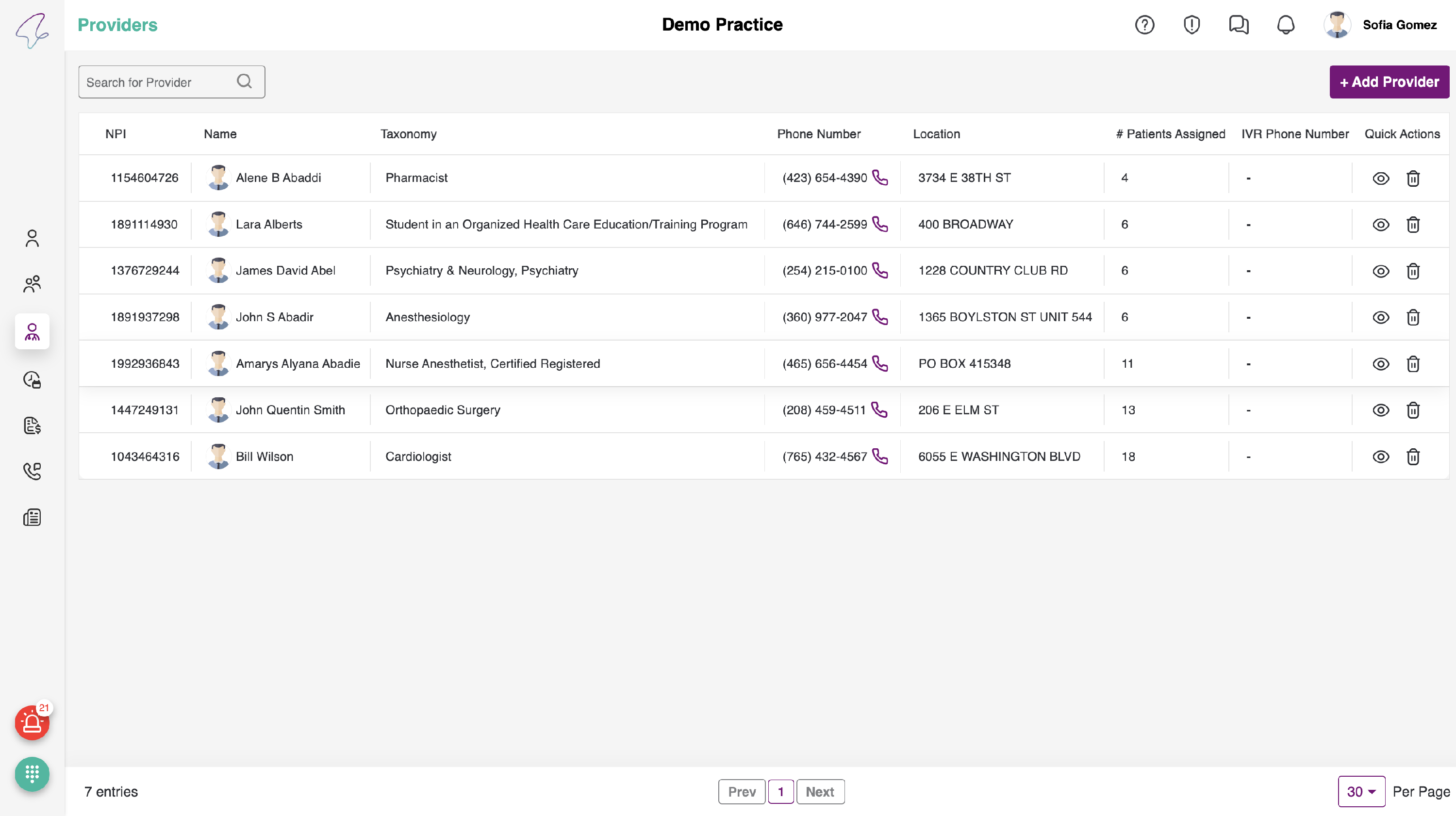Click the Search for Provider field

pos(158,82)
